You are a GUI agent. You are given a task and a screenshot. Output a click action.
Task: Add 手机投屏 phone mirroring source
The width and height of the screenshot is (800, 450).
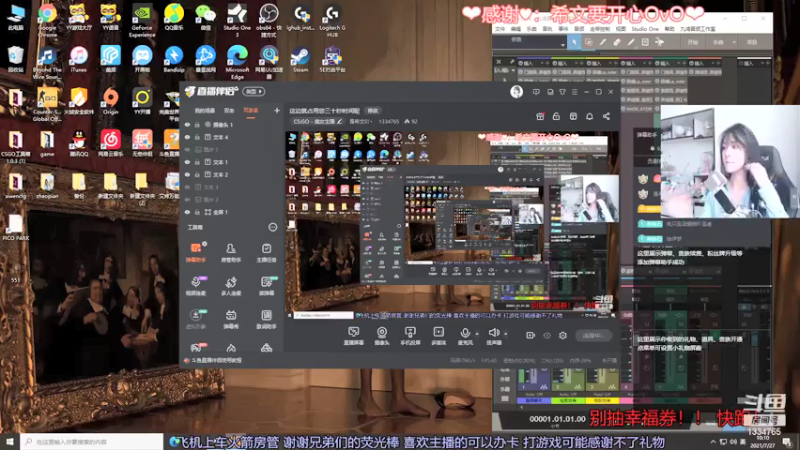pyautogui.click(x=410, y=336)
